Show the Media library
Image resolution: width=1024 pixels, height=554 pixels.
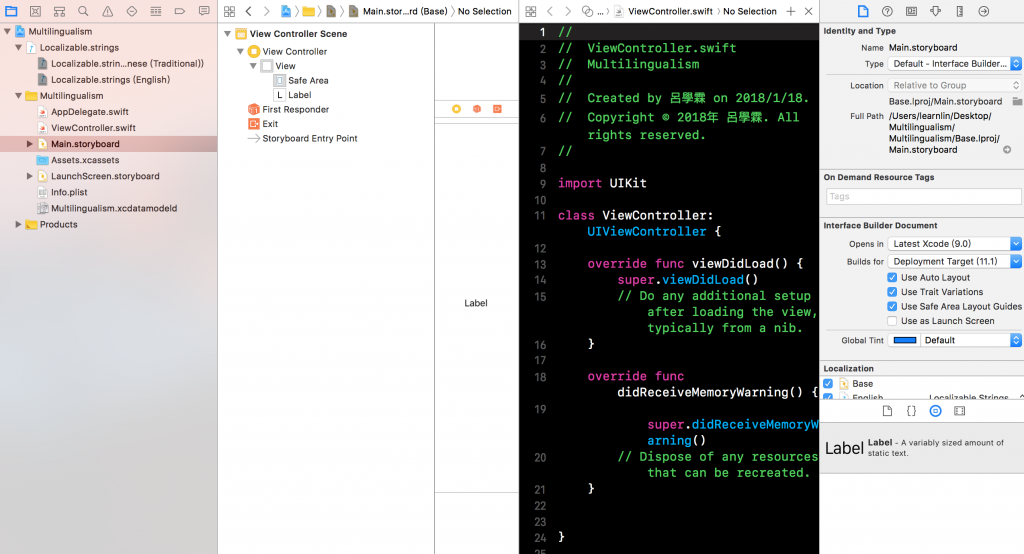pos(959,411)
